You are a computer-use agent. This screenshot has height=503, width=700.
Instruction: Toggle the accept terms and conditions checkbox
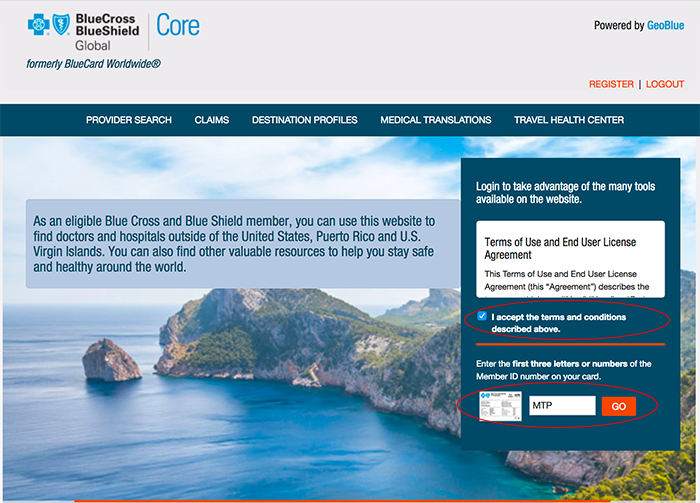[482, 317]
